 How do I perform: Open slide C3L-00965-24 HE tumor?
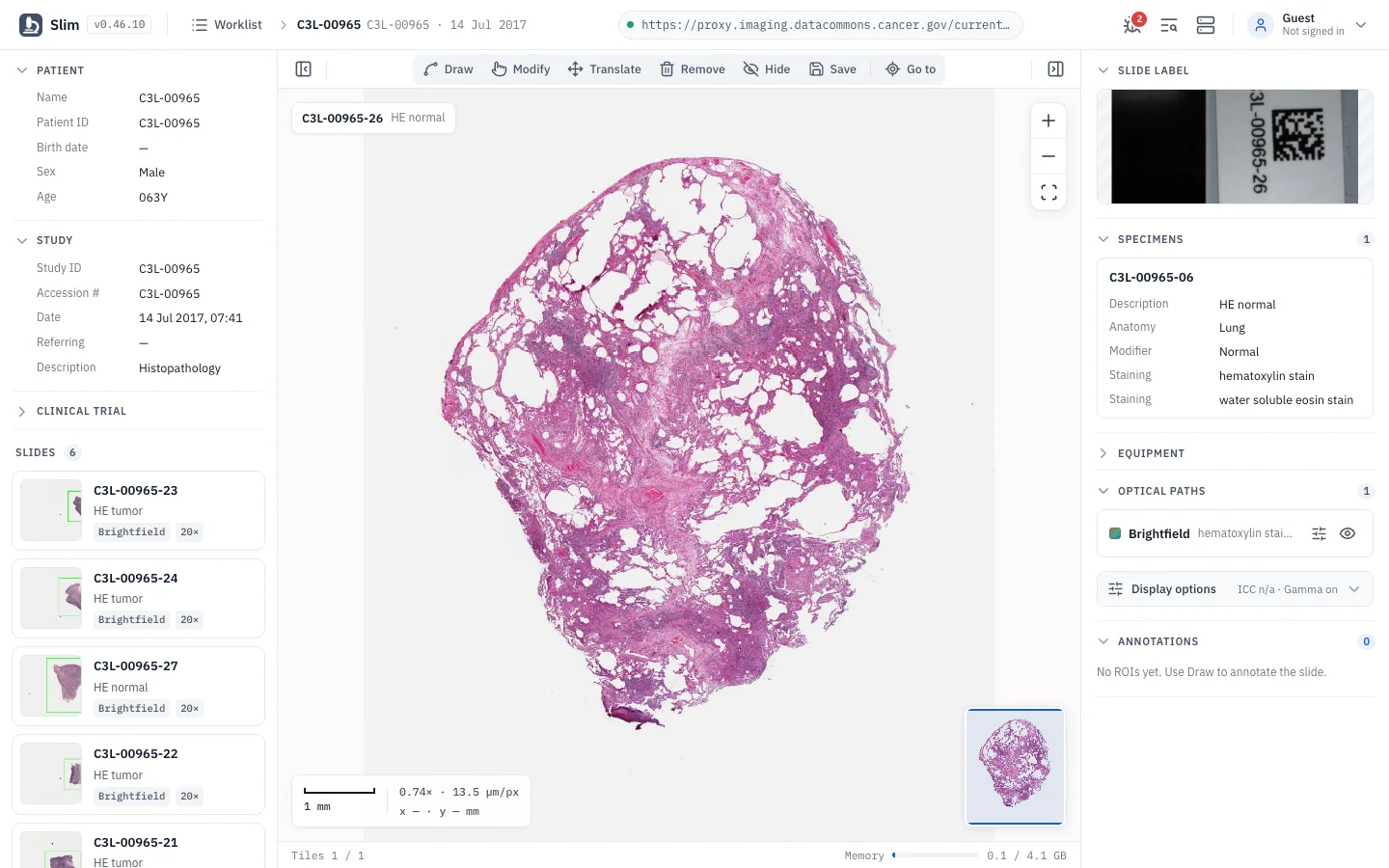pyautogui.click(x=138, y=599)
